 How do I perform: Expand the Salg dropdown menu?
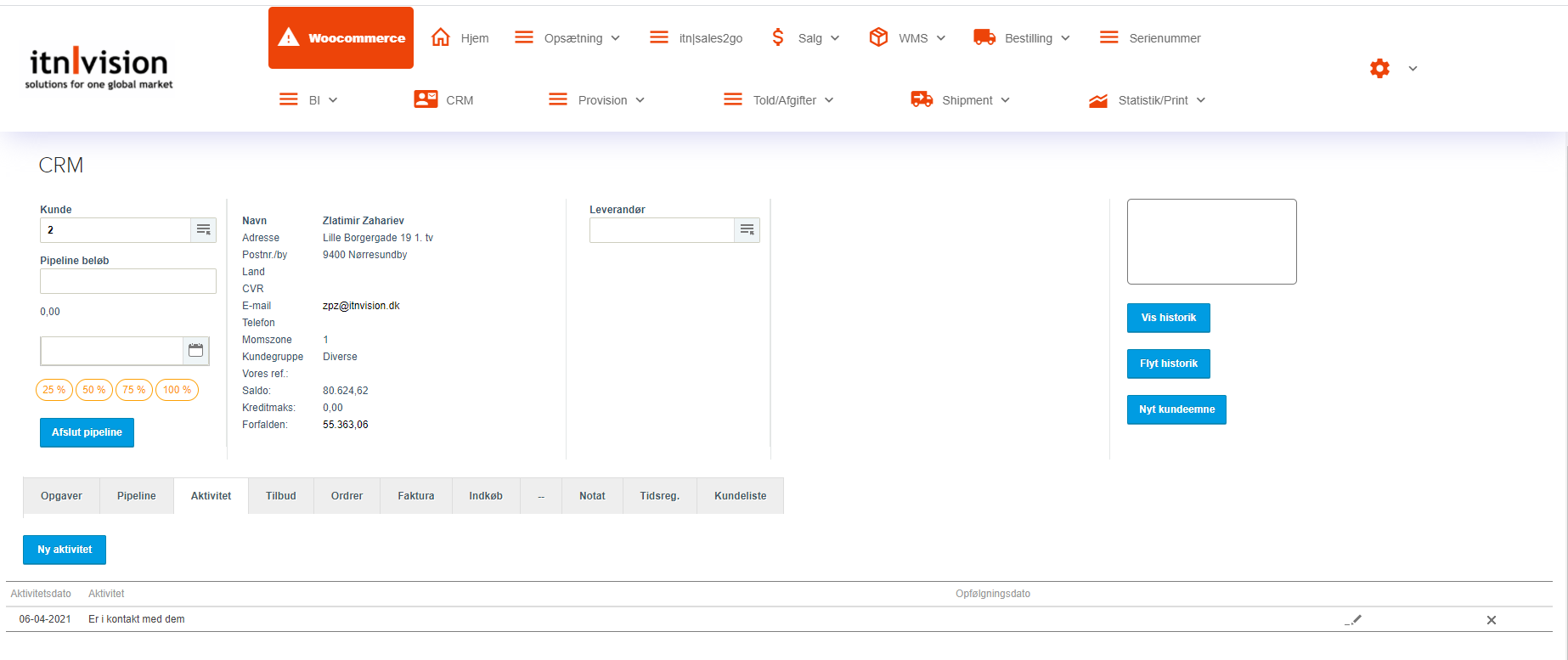click(x=818, y=38)
